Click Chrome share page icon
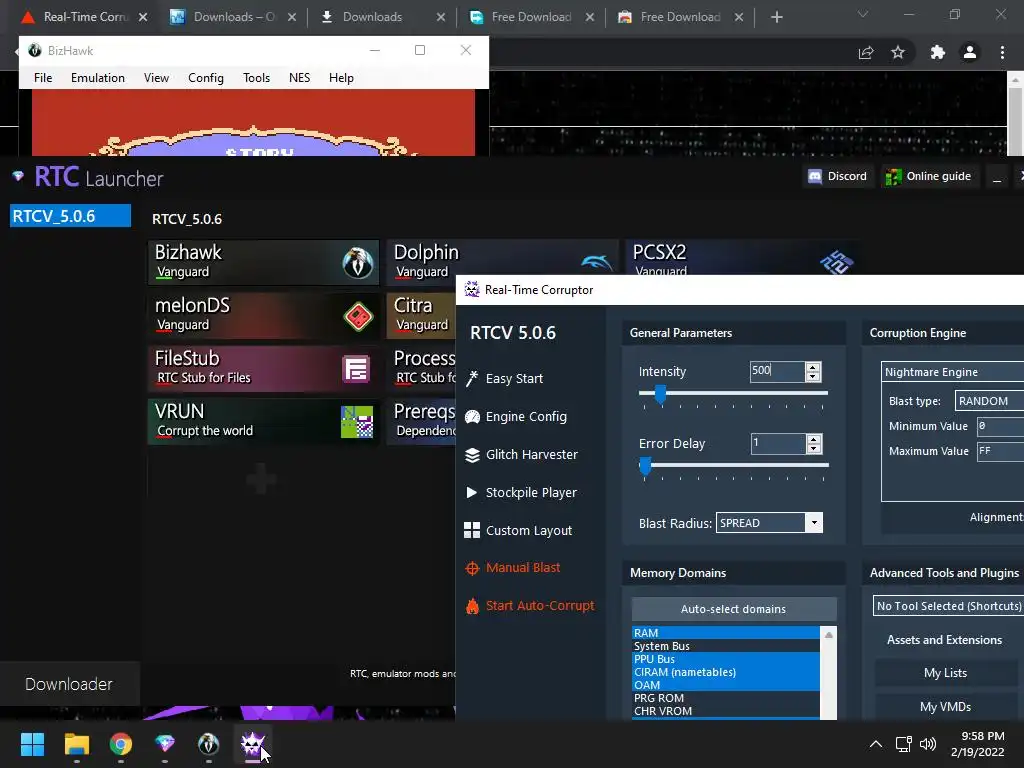This screenshot has width=1024, height=768. [x=865, y=52]
